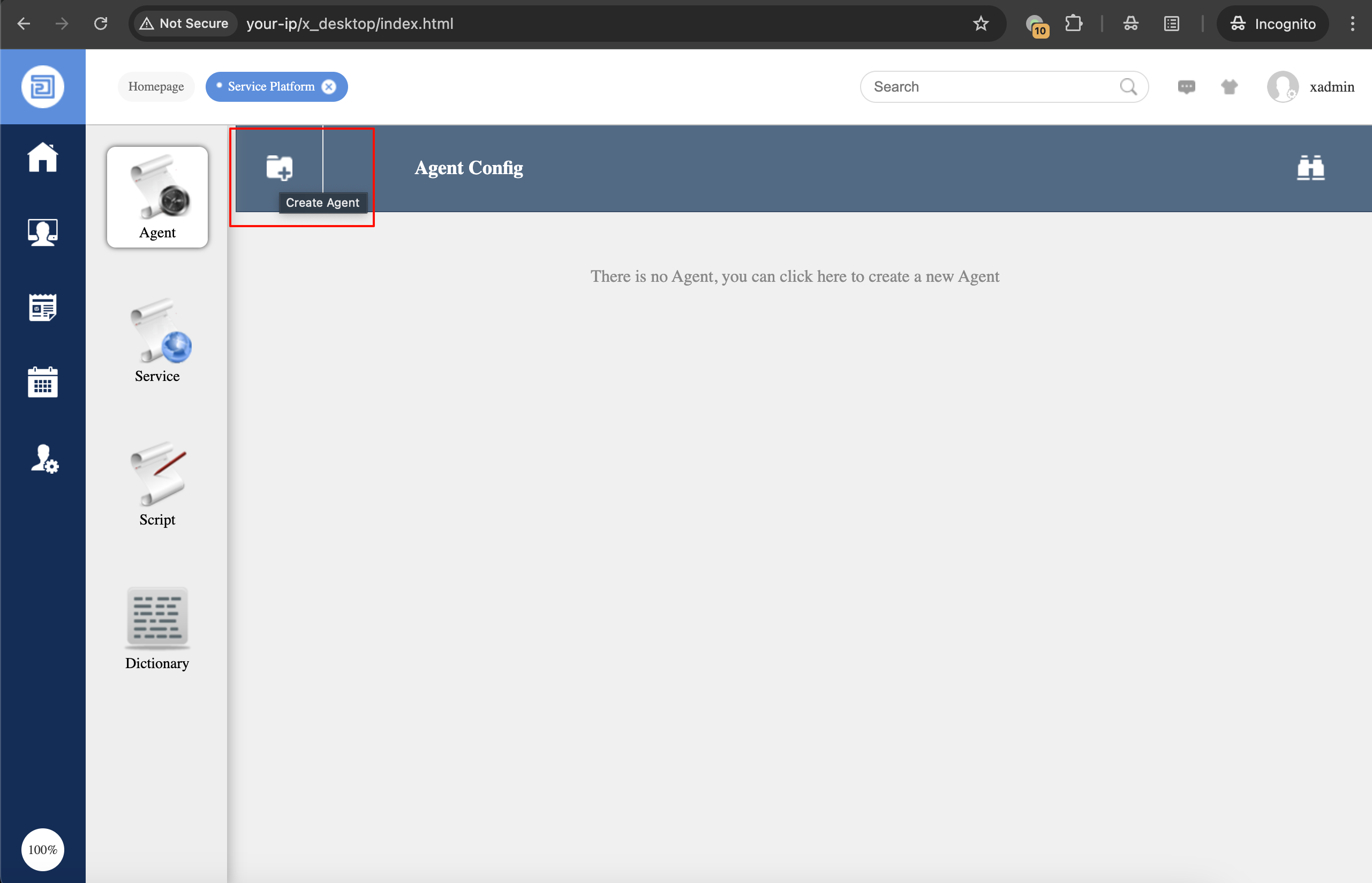This screenshot has height=883, width=1372.
Task: Close the Service Platform tab
Action: point(328,87)
